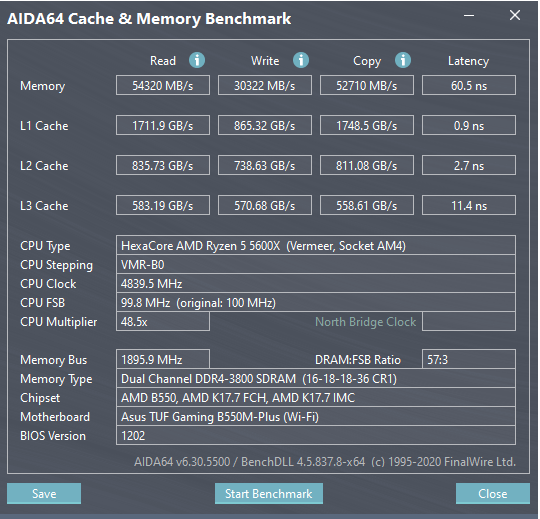Minimize the AIDA64 benchmark window
540x519 pixels.
pos(469,15)
